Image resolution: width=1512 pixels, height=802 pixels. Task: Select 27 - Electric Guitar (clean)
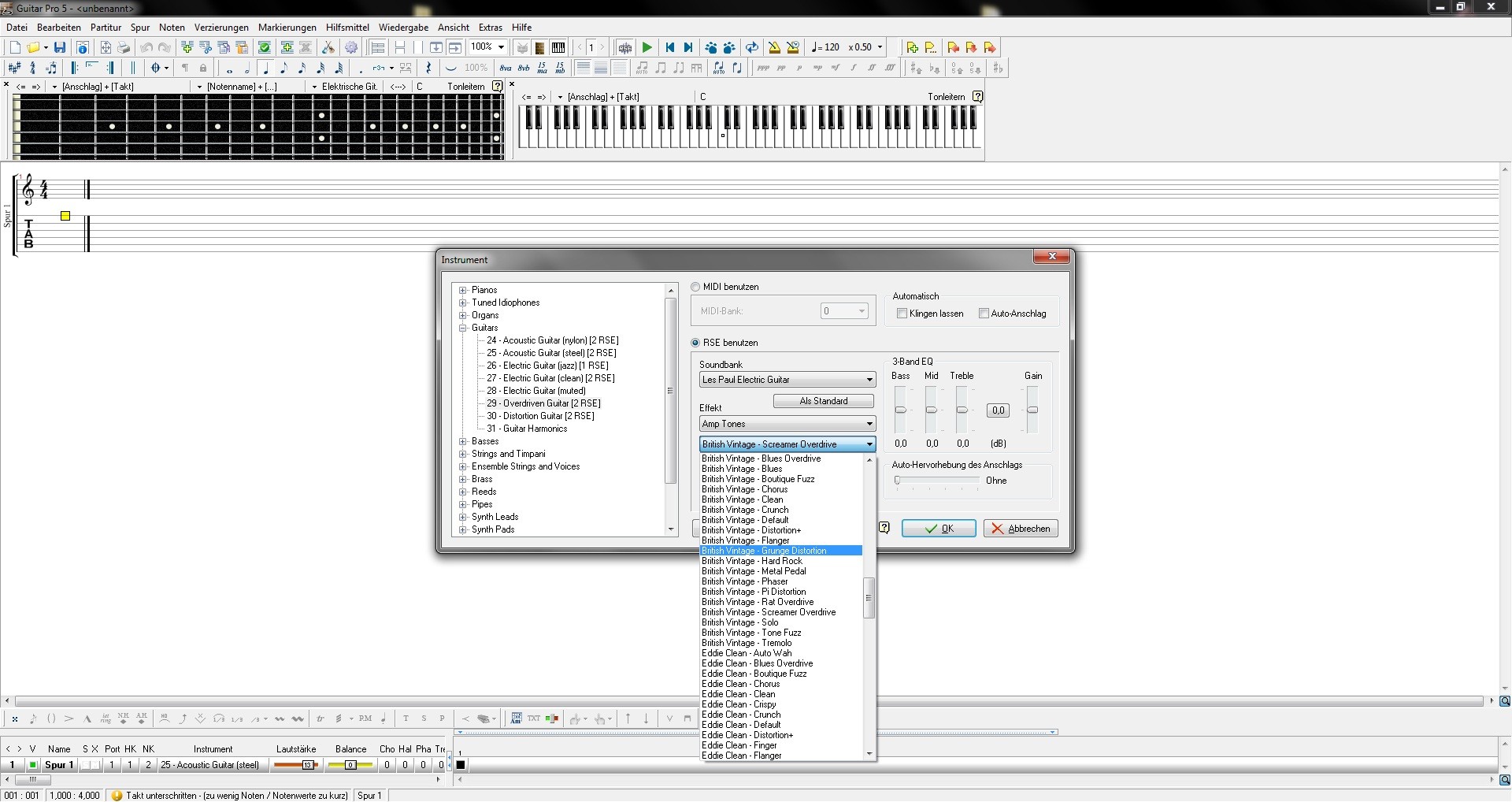click(x=550, y=378)
